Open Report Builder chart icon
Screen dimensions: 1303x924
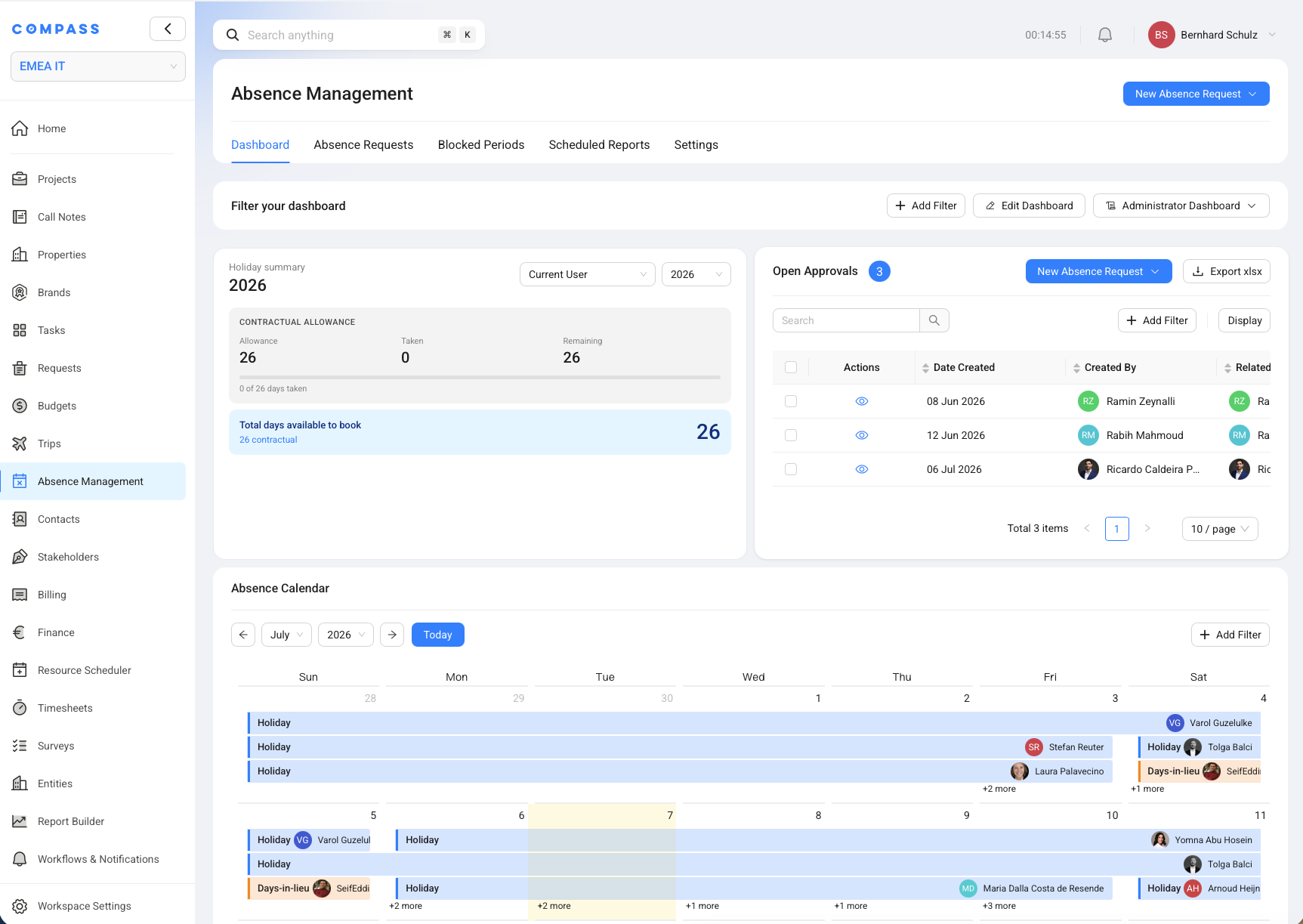(x=20, y=821)
